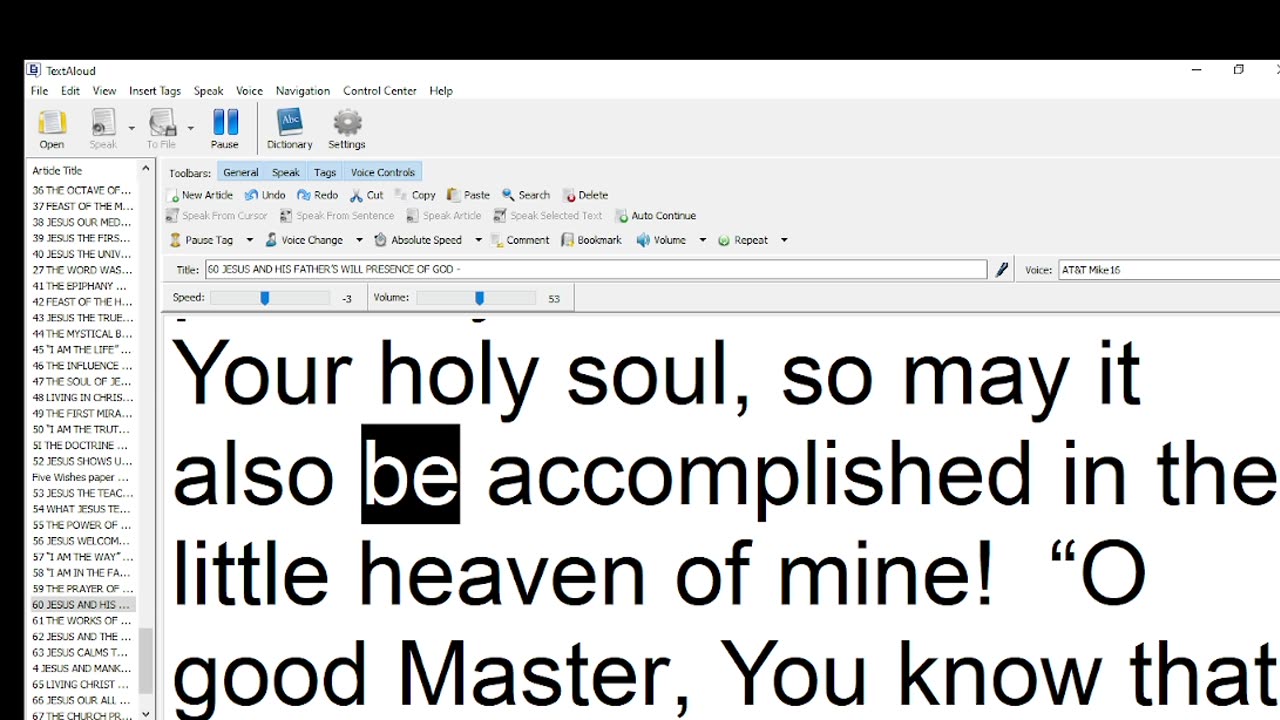Open the Voice menu
Screen dimensions: 1280x720
point(249,91)
